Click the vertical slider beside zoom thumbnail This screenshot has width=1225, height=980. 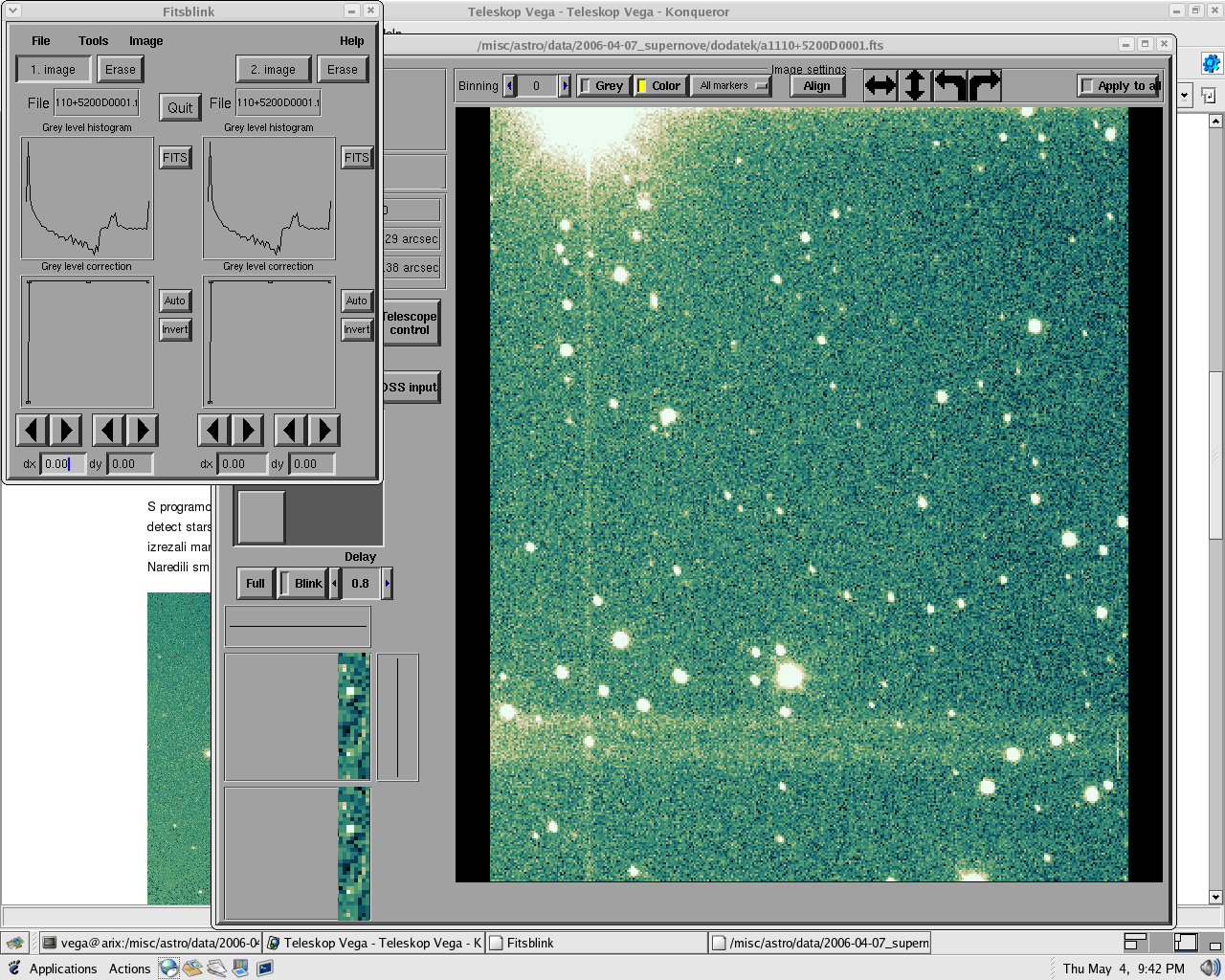point(397,718)
